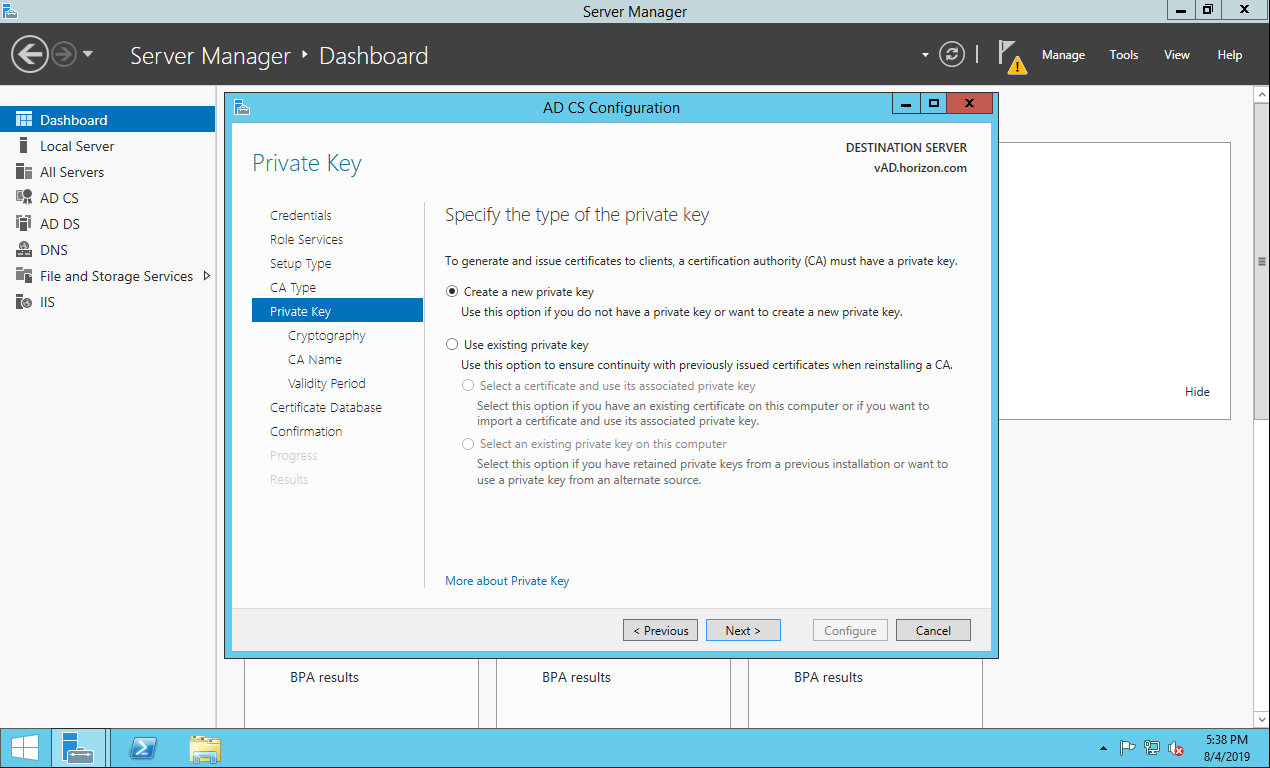Open the navigation history dropdown arrow

click(x=88, y=55)
